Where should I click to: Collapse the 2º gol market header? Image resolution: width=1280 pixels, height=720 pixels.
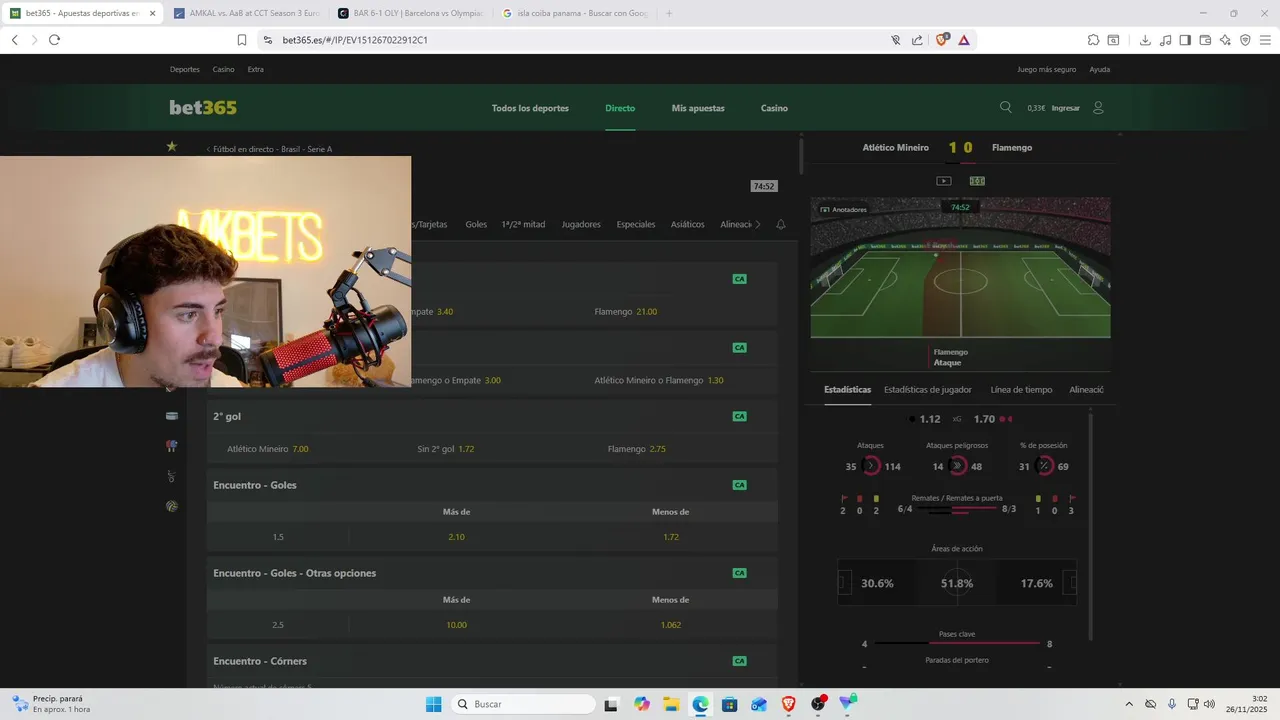(x=492, y=416)
